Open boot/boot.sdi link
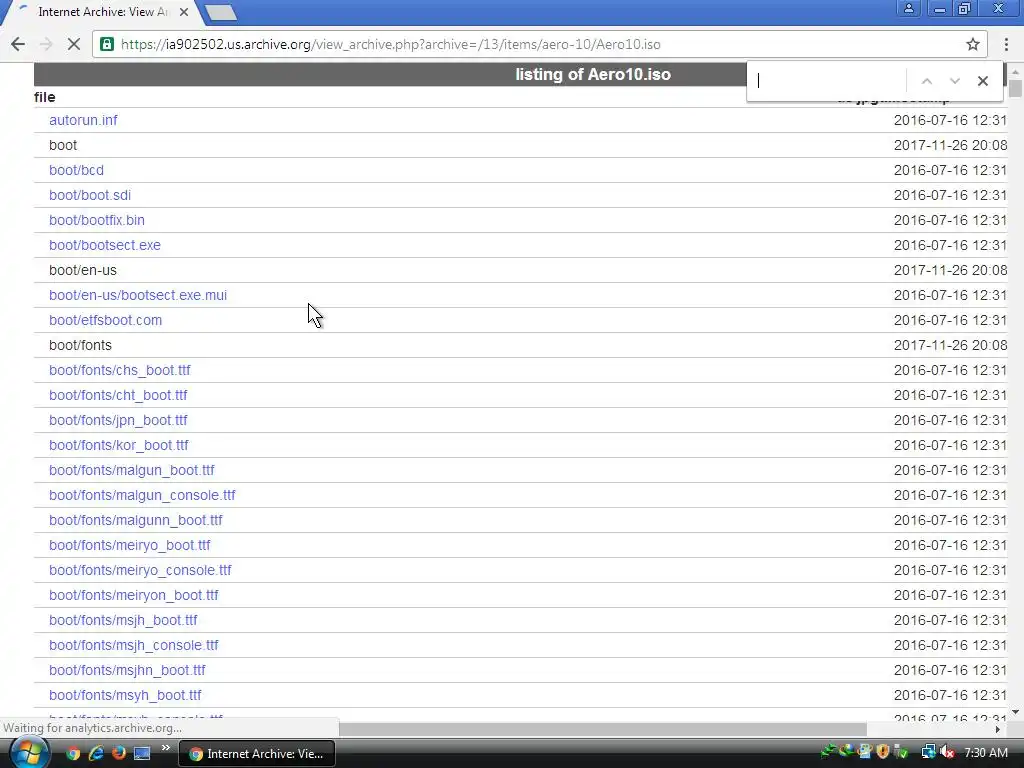The image size is (1024, 768). [x=89, y=195]
